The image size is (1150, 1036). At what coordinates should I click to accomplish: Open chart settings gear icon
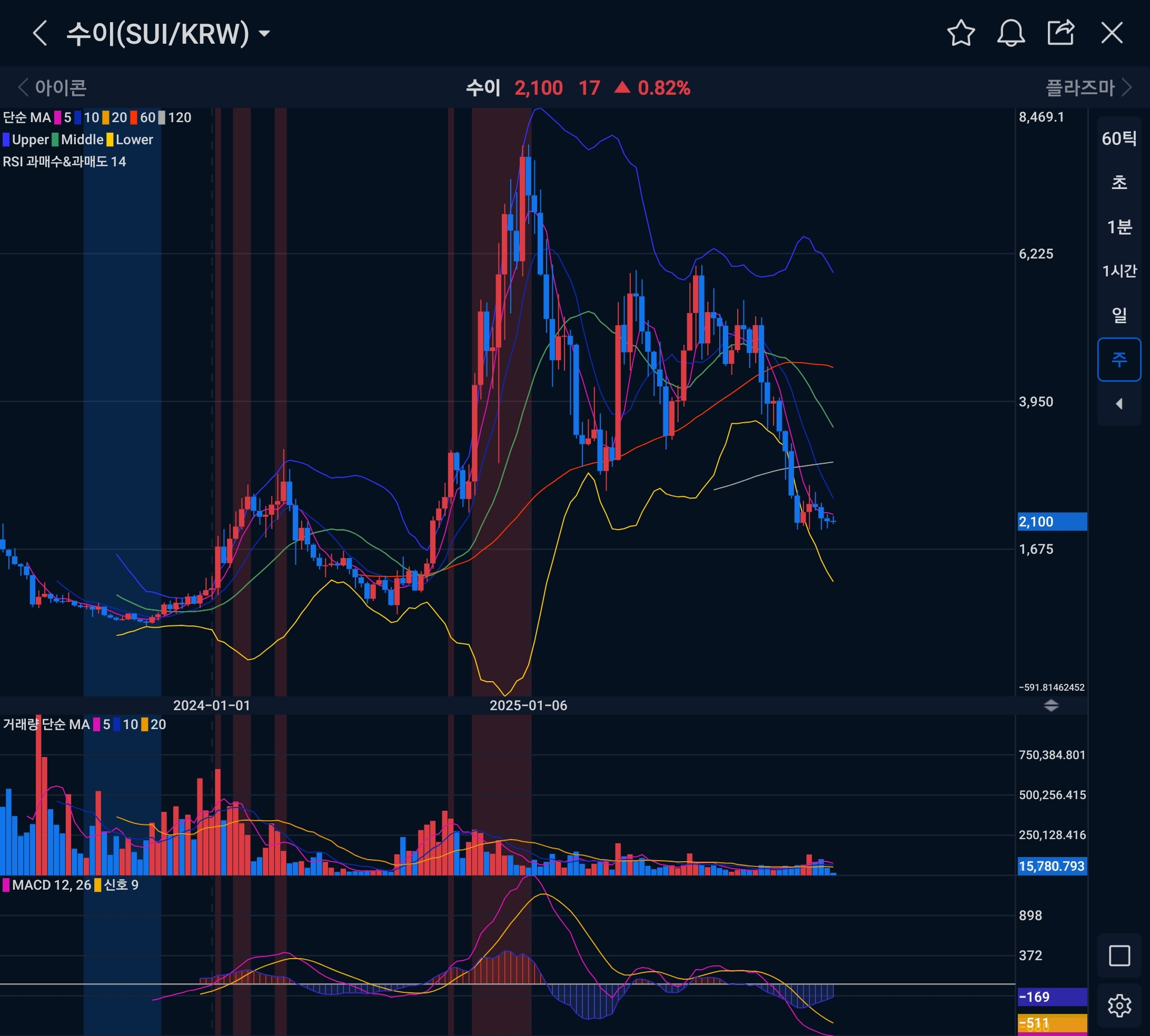point(1119,1006)
